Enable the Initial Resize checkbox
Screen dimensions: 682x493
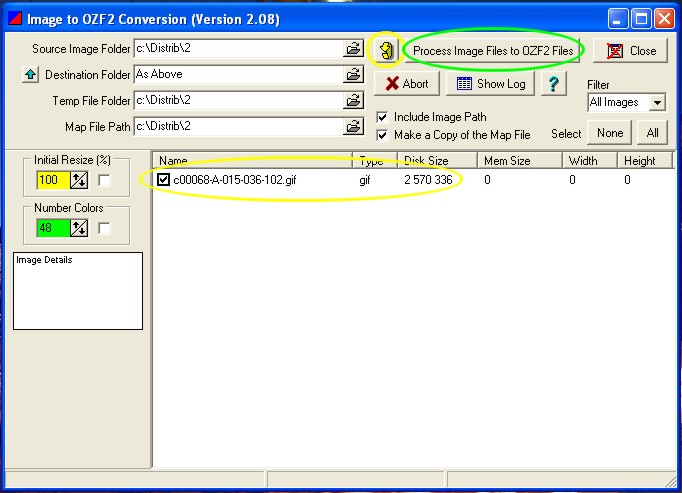click(x=104, y=180)
